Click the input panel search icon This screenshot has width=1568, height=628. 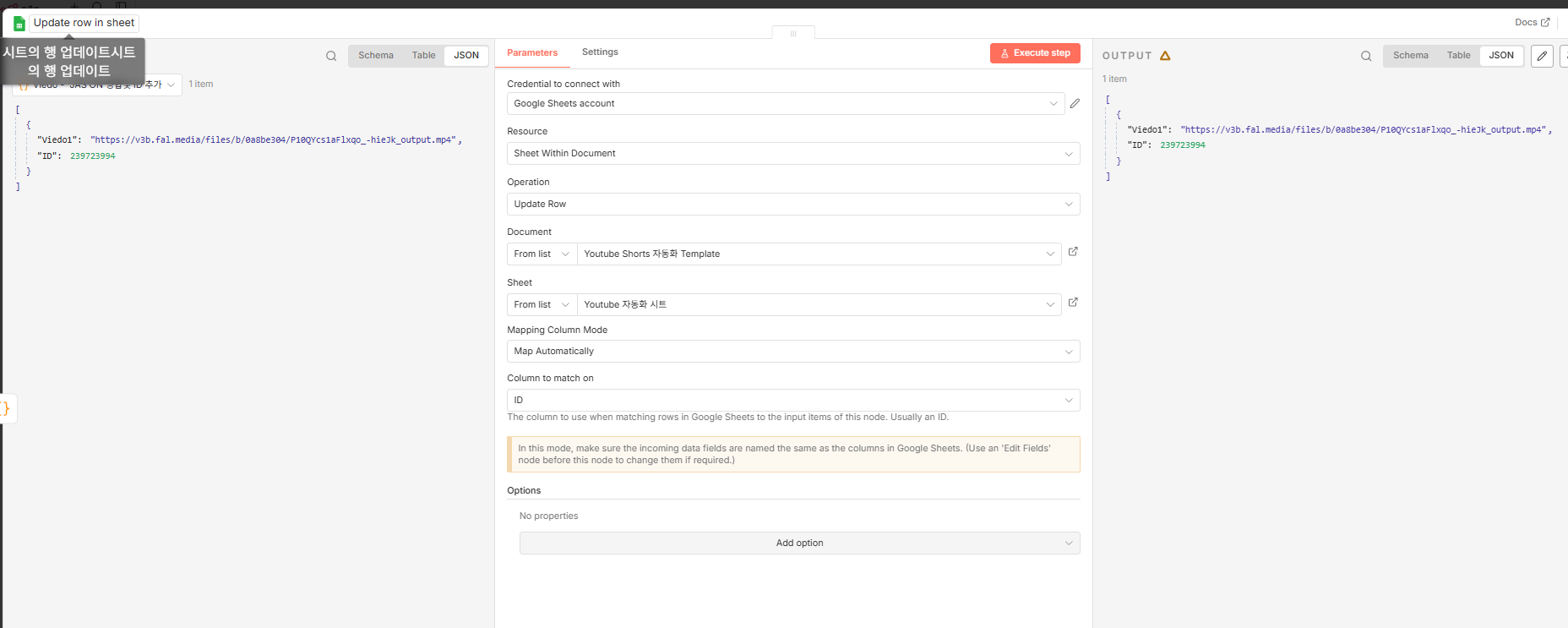tap(331, 56)
